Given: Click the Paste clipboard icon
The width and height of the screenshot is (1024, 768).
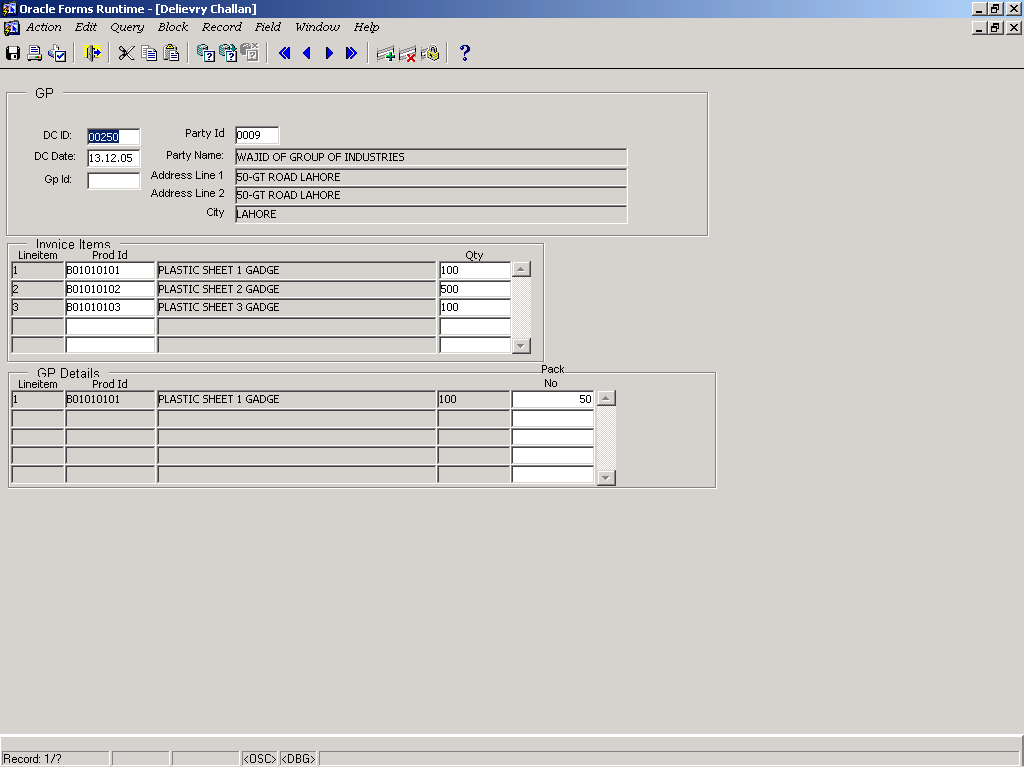Looking at the screenshot, I should 171,53.
